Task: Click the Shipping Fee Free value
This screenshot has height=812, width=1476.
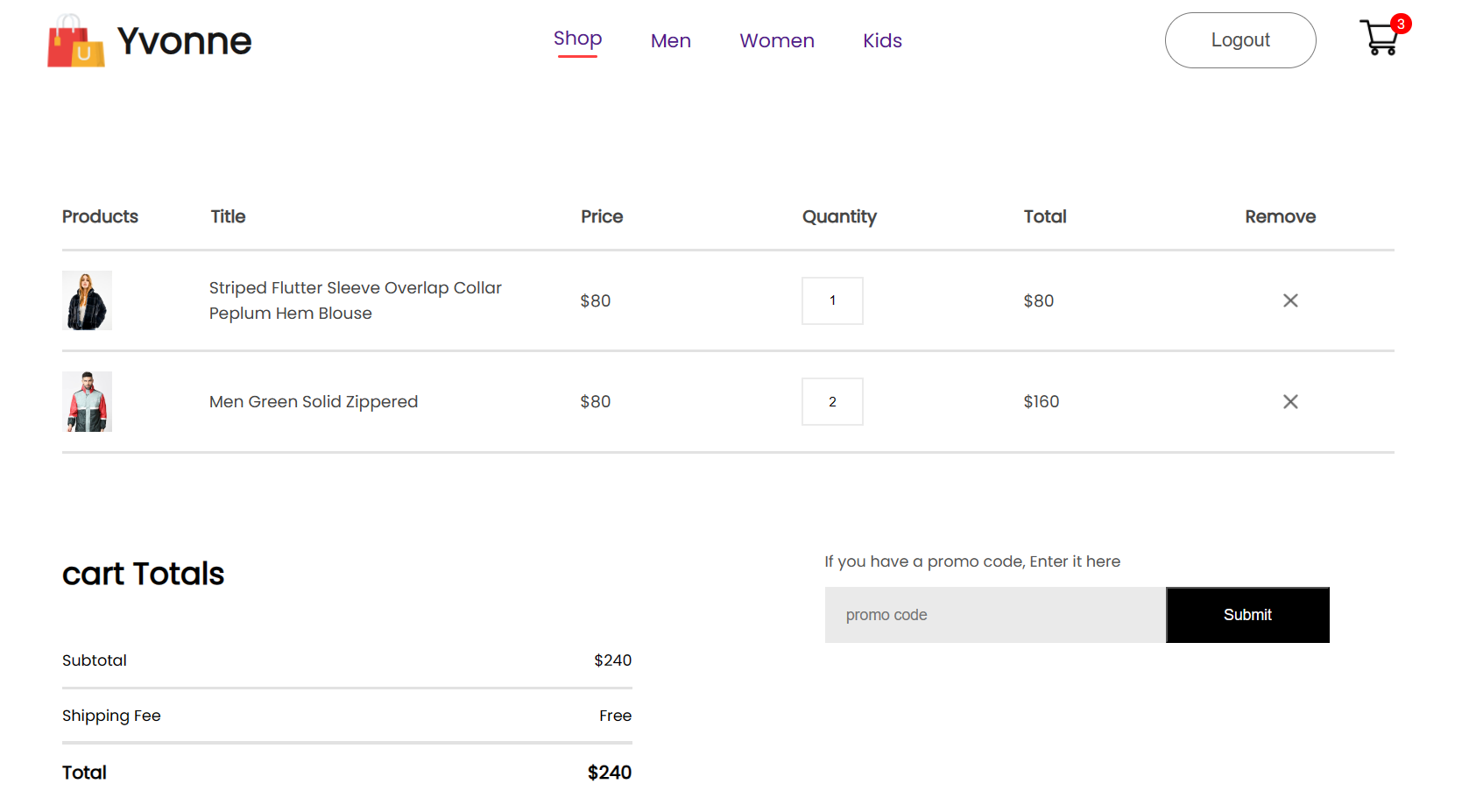Action: coord(615,716)
